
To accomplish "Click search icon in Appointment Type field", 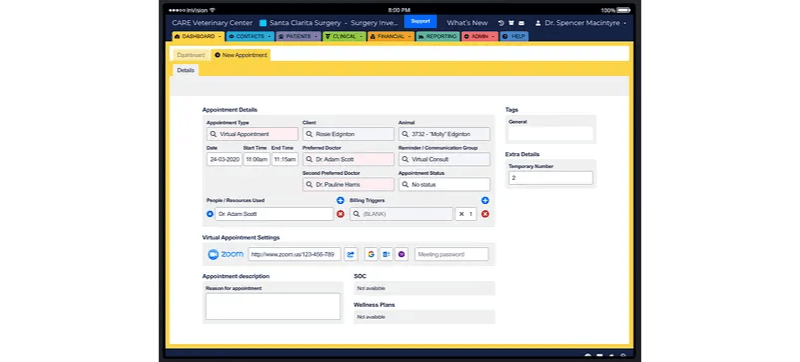I will point(213,134).
